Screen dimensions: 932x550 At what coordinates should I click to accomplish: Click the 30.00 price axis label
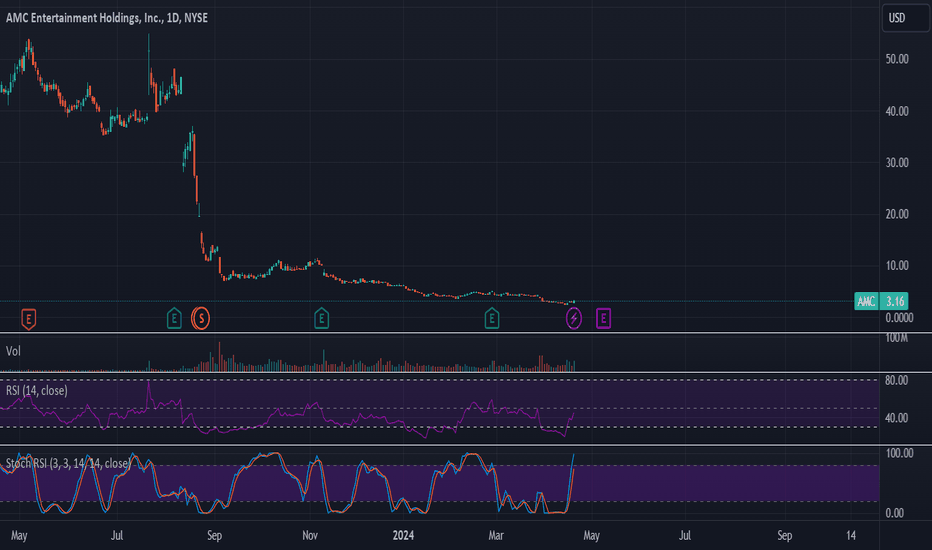tap(897, 162)
